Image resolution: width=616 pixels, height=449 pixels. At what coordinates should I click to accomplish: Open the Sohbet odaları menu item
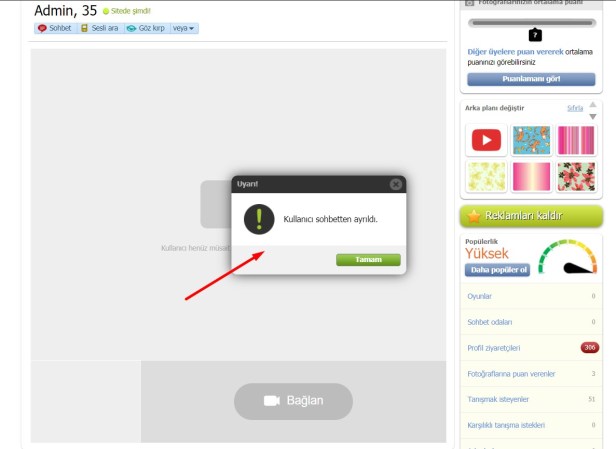click(489, 322)
